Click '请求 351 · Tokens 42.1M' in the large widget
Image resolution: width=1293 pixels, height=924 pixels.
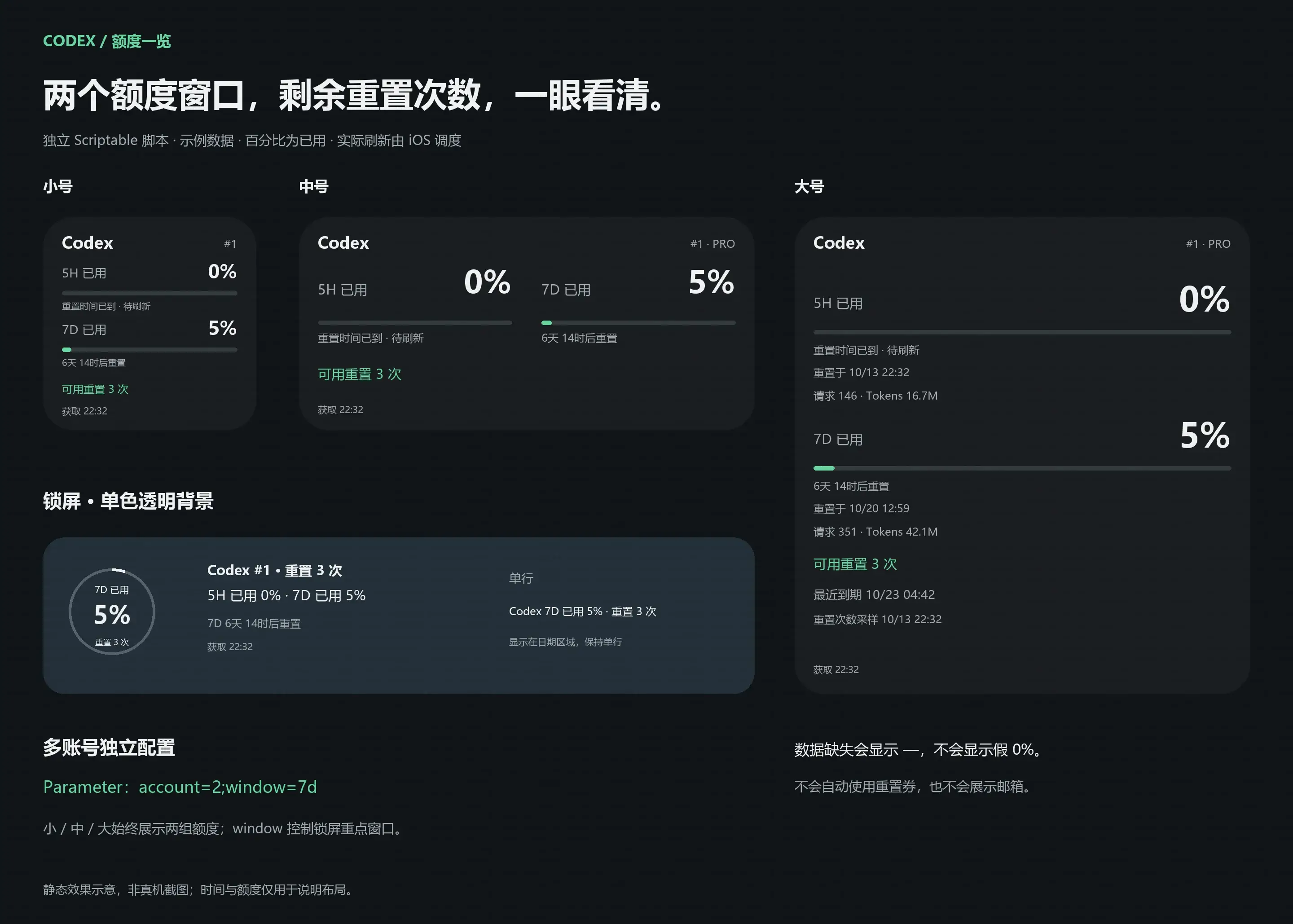tap(875, 532)
